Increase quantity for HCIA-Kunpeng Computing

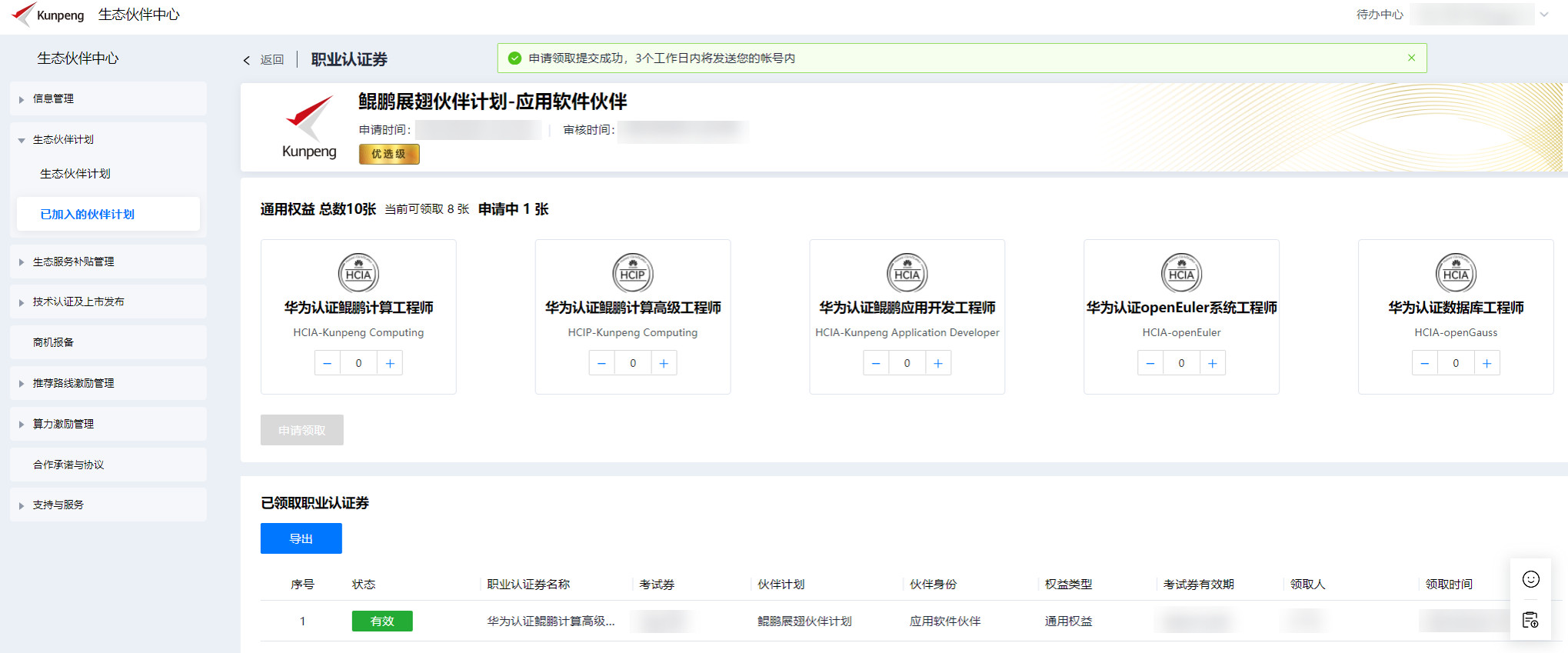390,363
